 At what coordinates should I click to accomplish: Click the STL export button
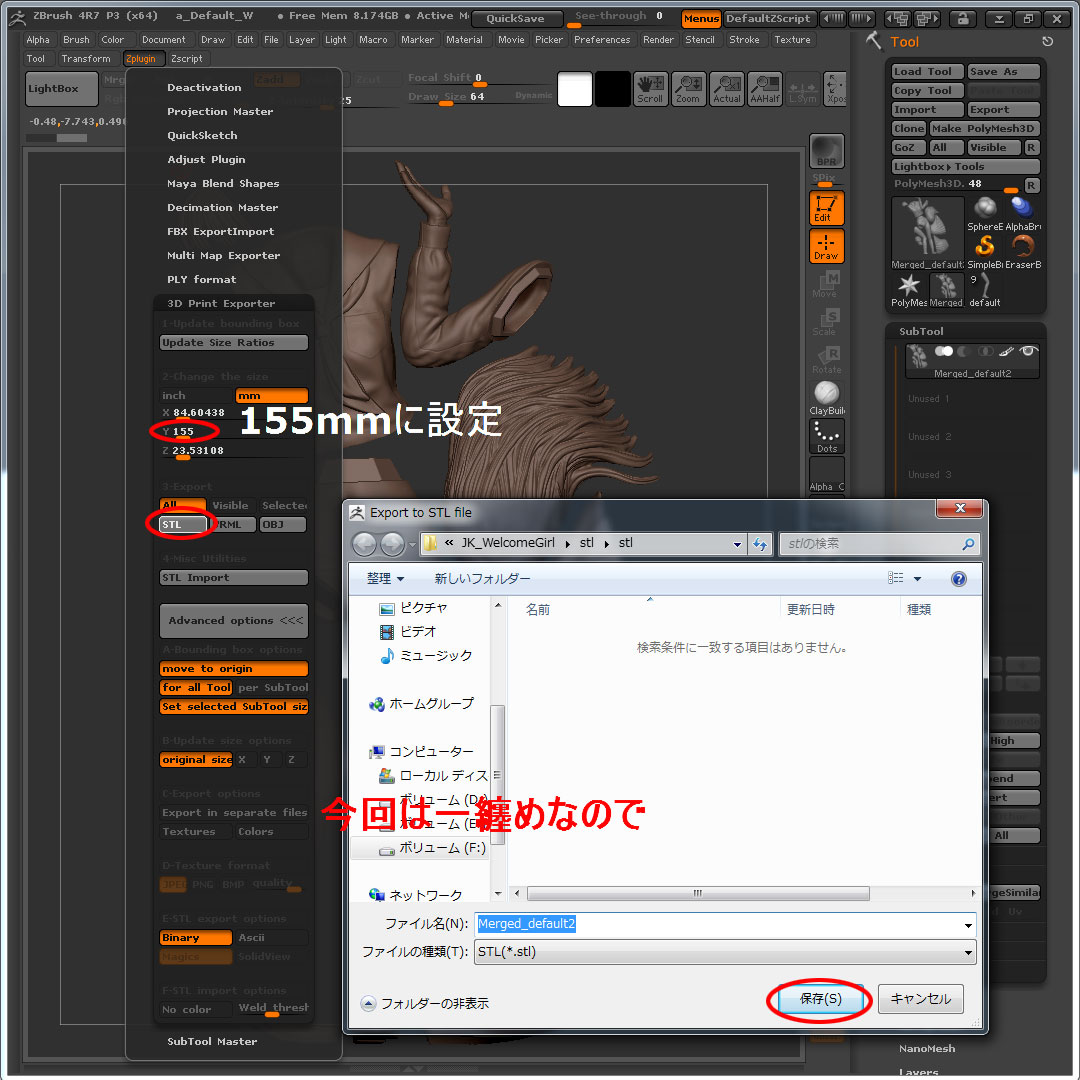[x=183, y=524]
